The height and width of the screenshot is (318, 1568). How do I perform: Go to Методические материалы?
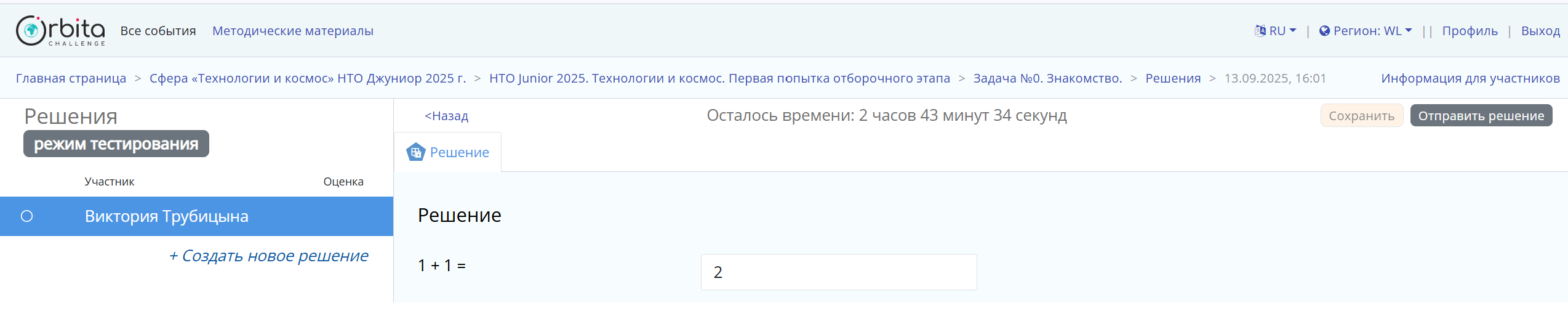[292, 31]
